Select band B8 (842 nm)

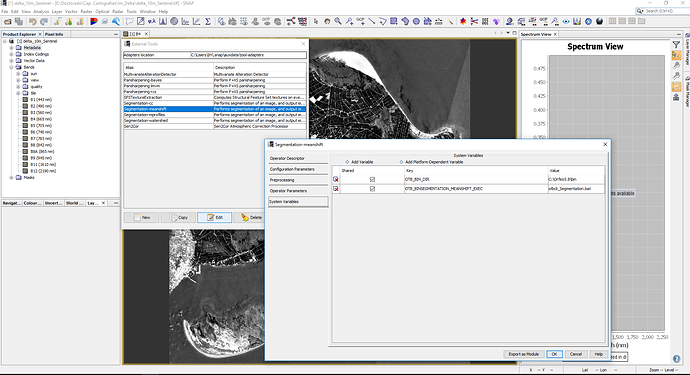click(41, 145)
